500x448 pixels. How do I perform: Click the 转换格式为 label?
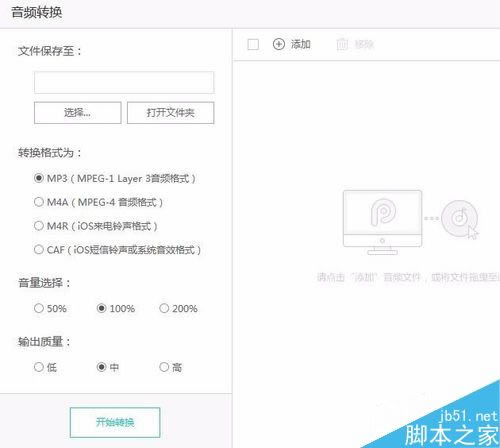coord(50,153)
